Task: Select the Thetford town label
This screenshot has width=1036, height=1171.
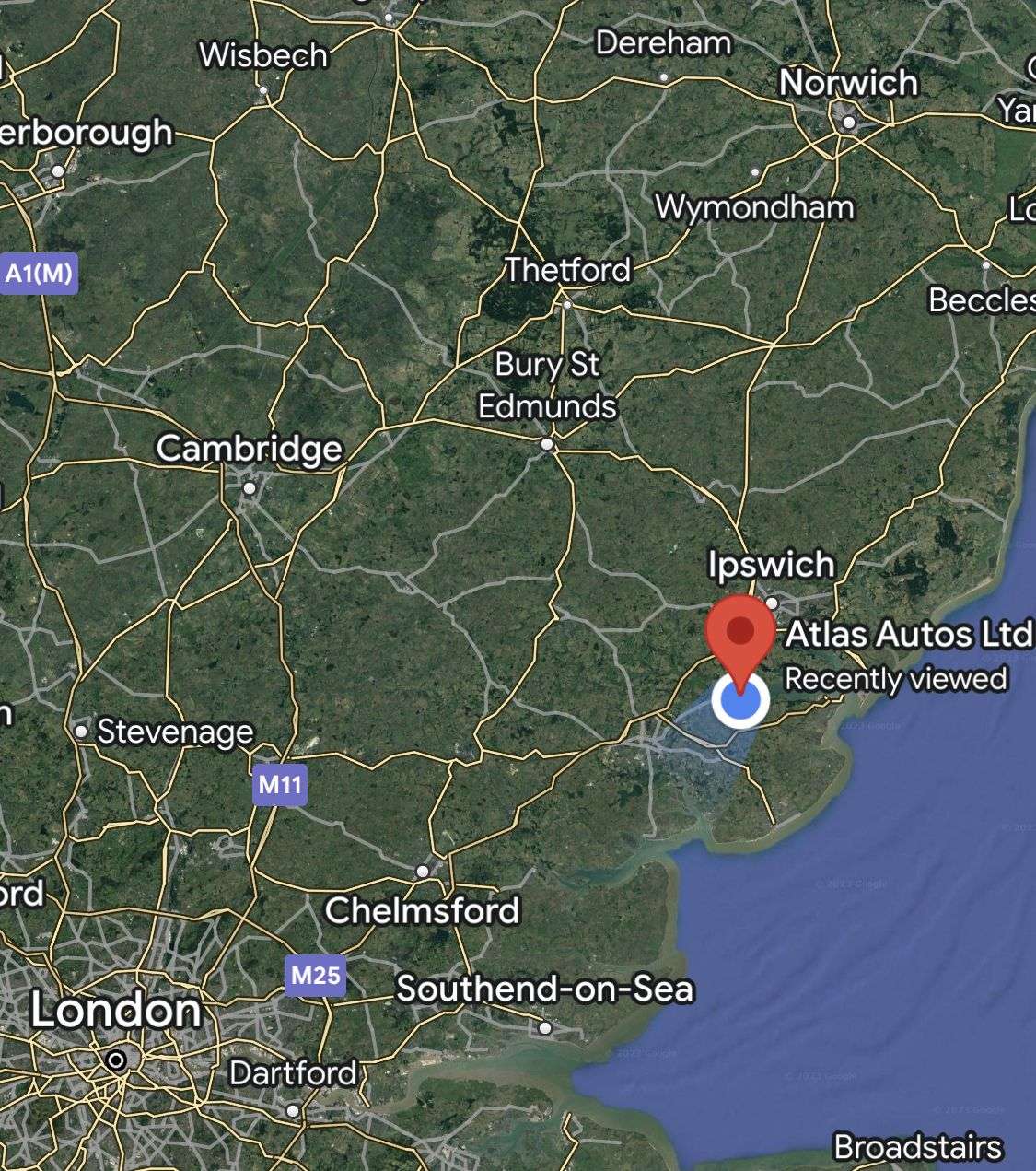Action: tap(567, 270)
